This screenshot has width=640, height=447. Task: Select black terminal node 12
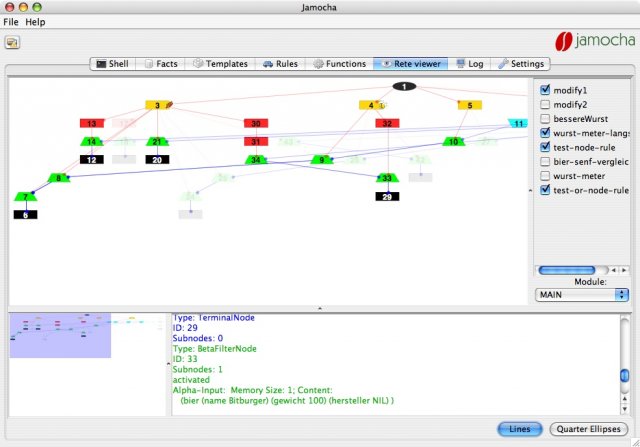tap(91, 160)
